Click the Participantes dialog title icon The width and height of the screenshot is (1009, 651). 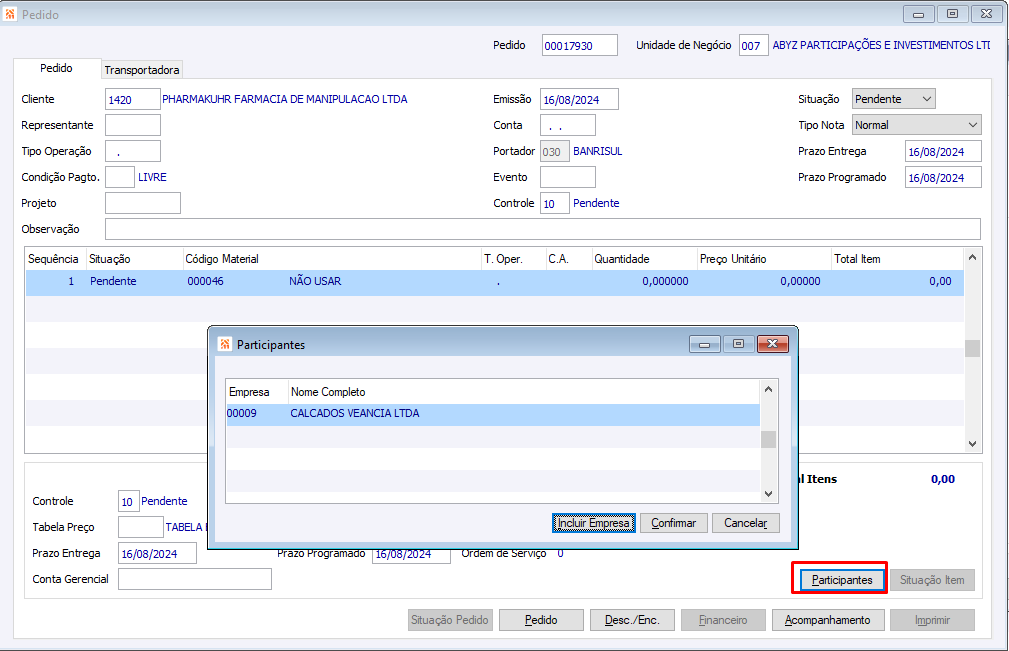point(225,344)
